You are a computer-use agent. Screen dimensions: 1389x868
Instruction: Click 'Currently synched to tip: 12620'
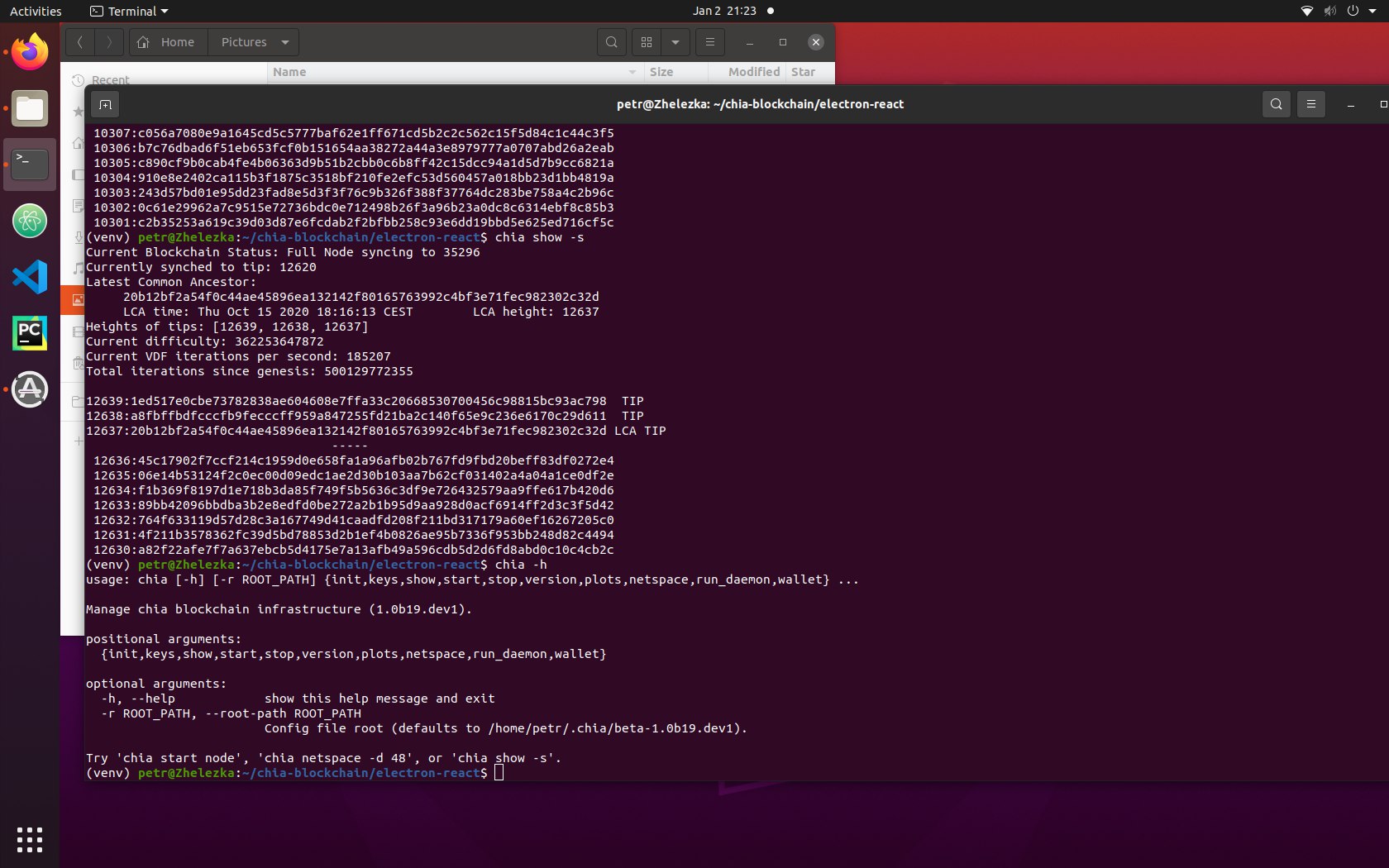coord(201,267)
